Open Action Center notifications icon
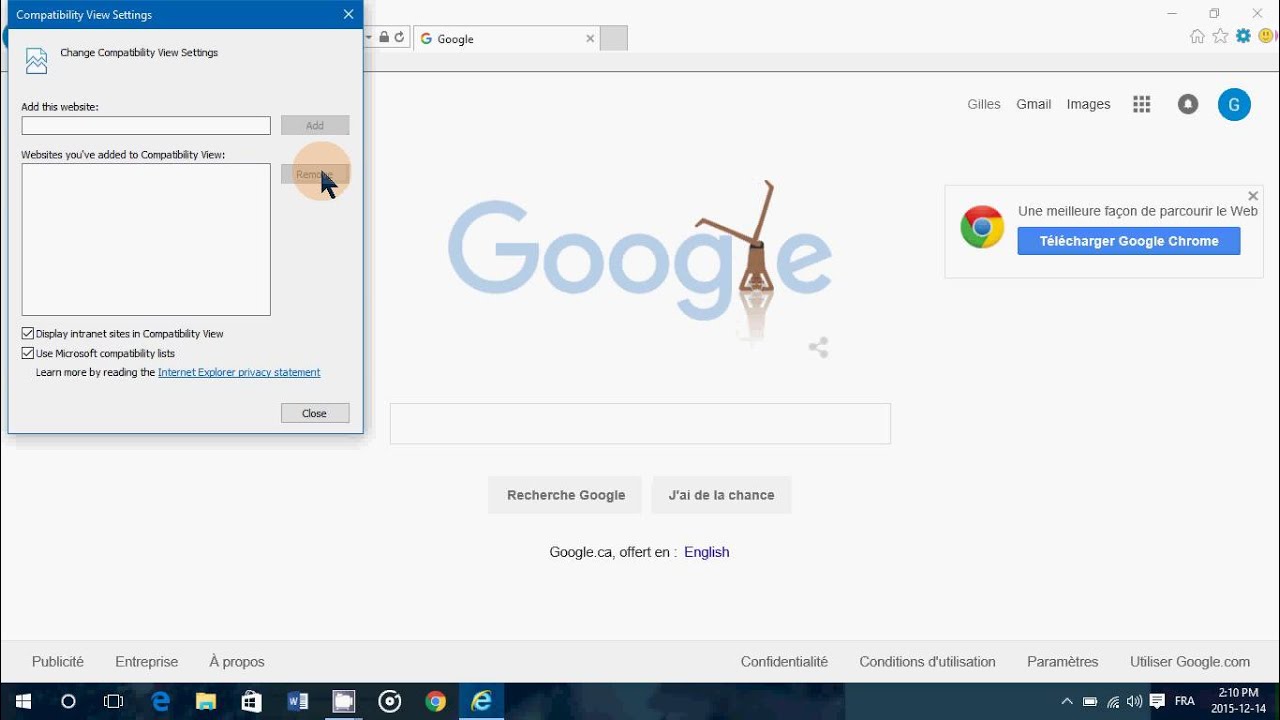 (1158, 702)
